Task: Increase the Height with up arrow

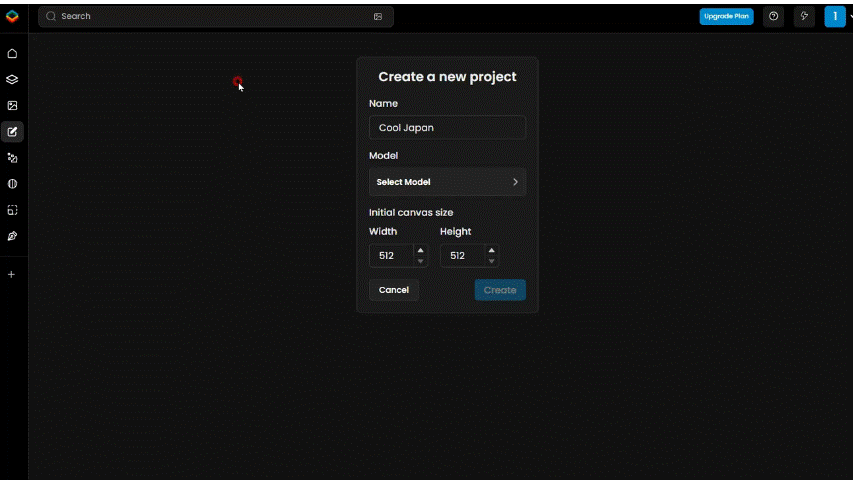Action: coord(491,250)
